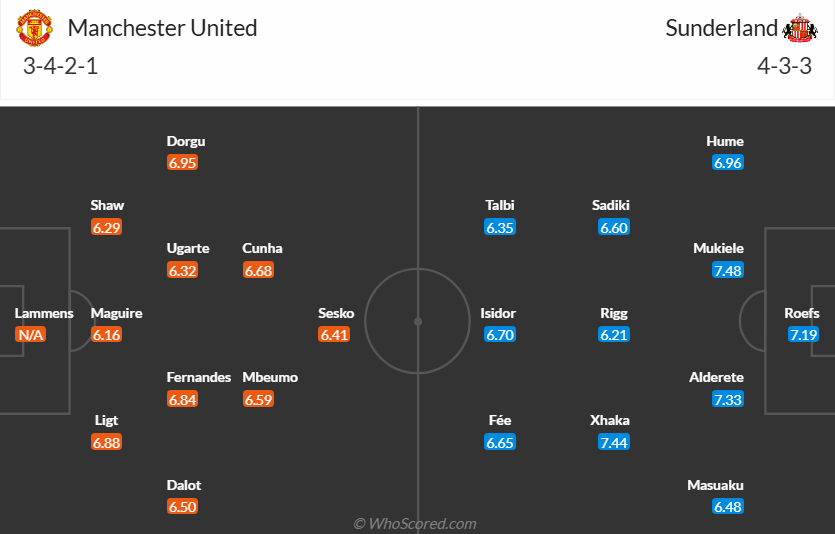
Task: Click Xhaka's 7.44 rating badge
Action: coord(614,443)
